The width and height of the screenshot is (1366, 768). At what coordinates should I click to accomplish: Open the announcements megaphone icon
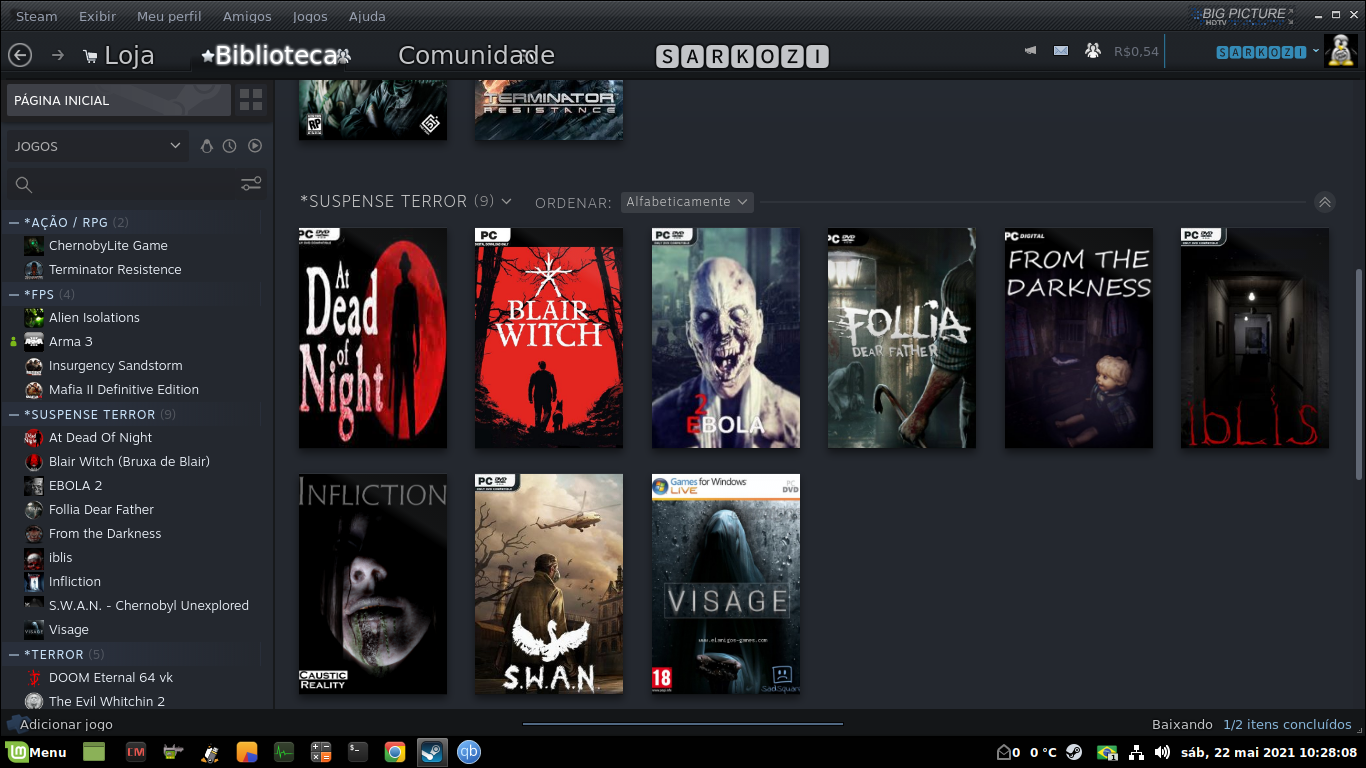[x=1030, y=51]
